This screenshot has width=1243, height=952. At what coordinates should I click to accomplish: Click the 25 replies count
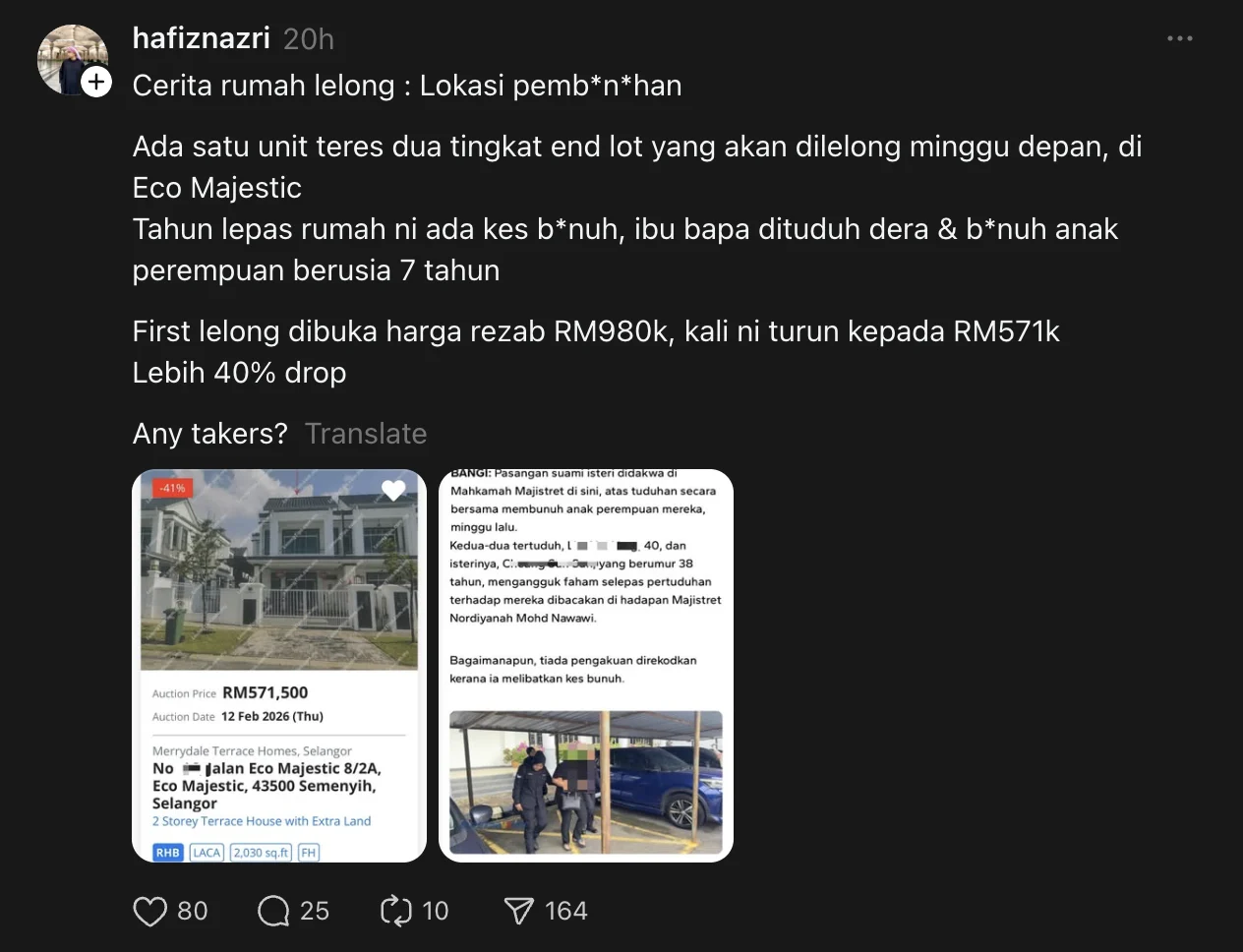click(x=315, y=911)
